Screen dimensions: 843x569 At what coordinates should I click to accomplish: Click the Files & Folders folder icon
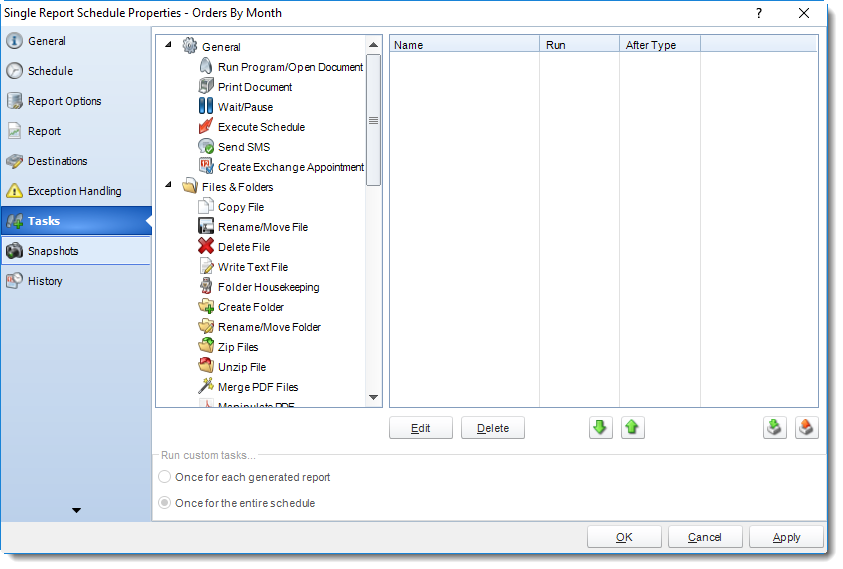point(190,186)
